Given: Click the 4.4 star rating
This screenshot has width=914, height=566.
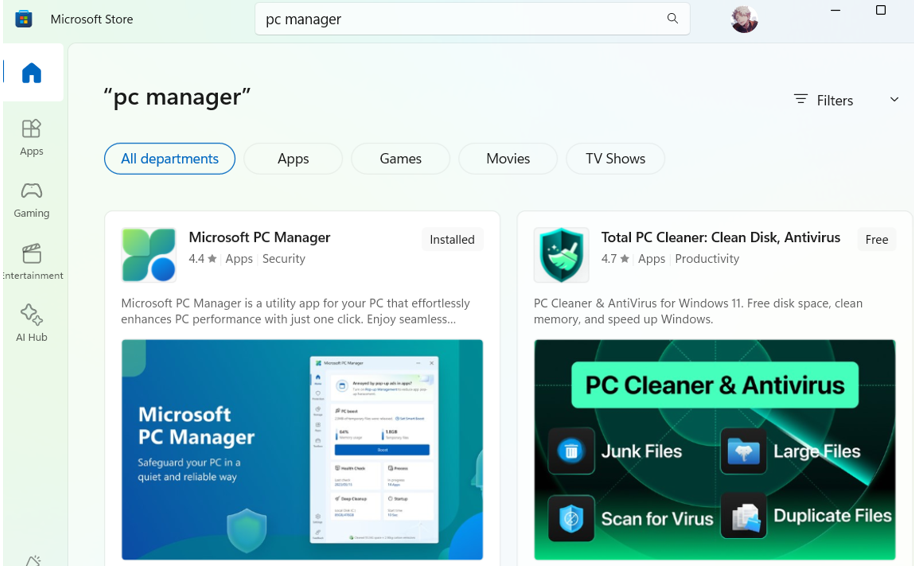Looking at the screenshot, I should pos(202,259).
